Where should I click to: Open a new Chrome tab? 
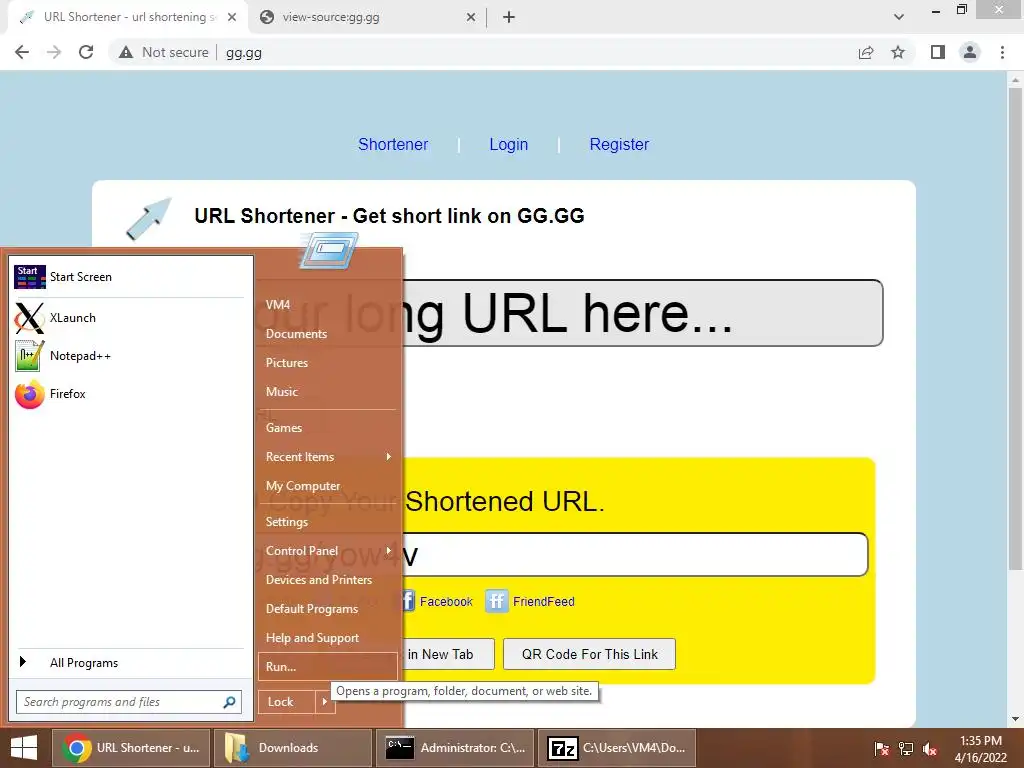pyautogui.click(x=509, y=18)
